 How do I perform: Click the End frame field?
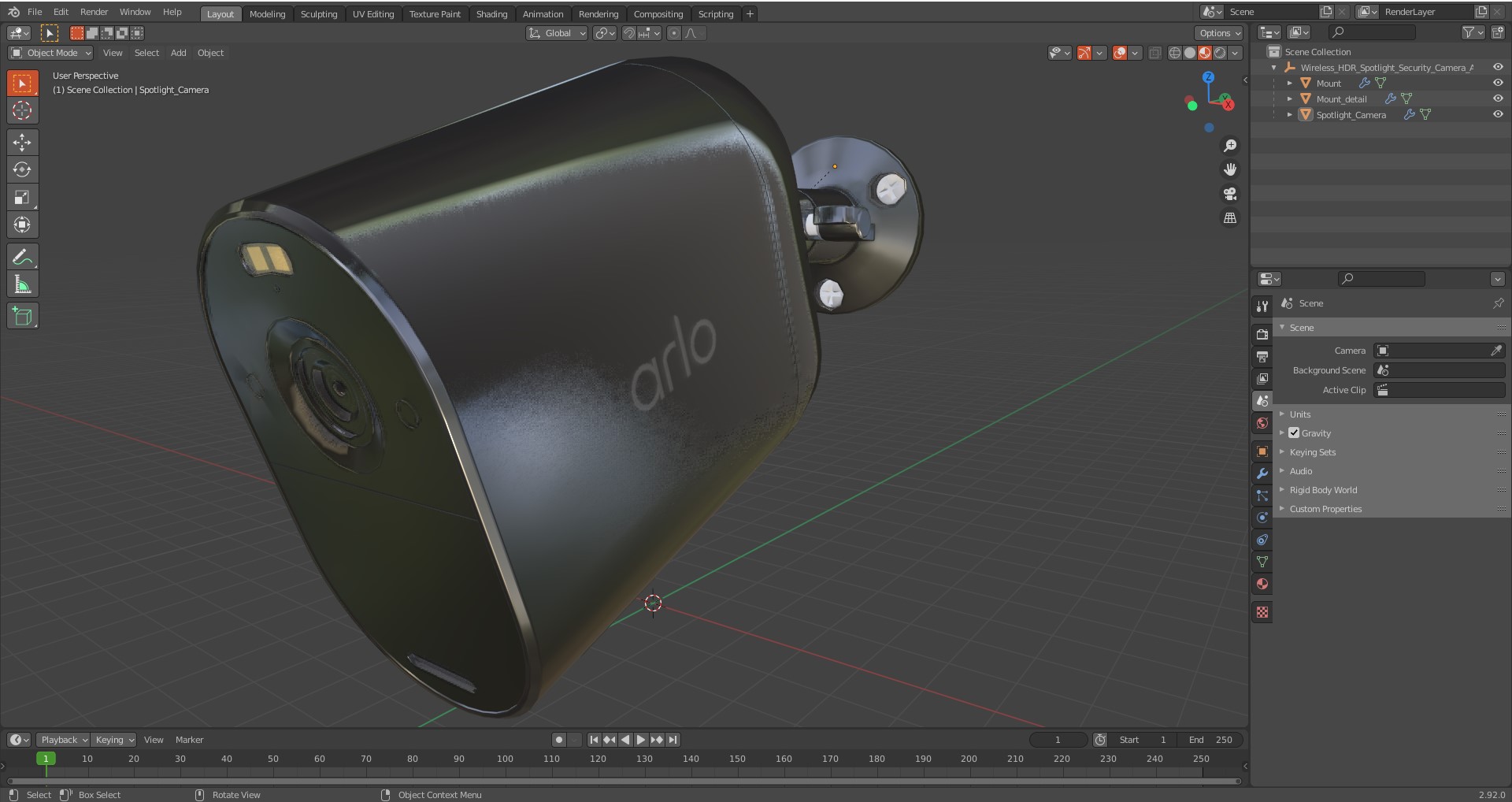(x=1210, y=740)
